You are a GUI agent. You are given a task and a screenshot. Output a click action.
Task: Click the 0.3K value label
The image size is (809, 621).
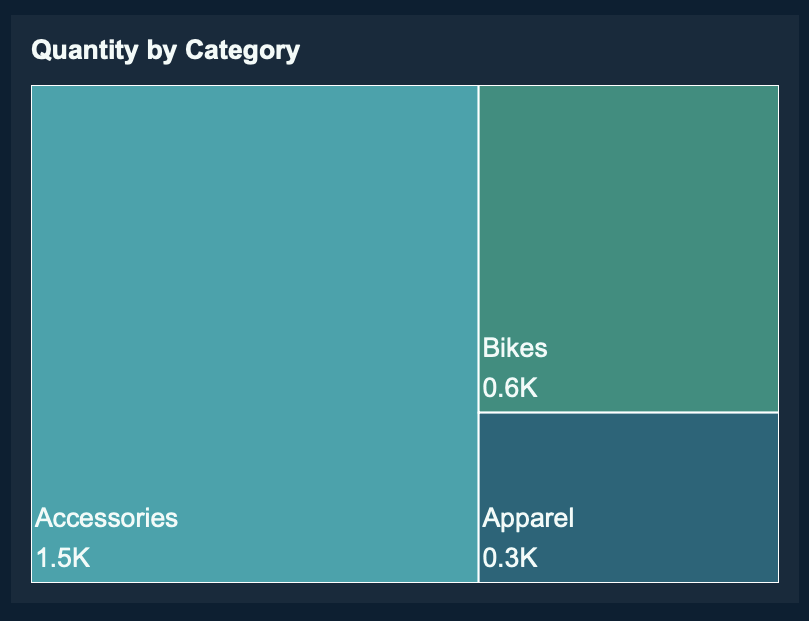pos(510,557)
